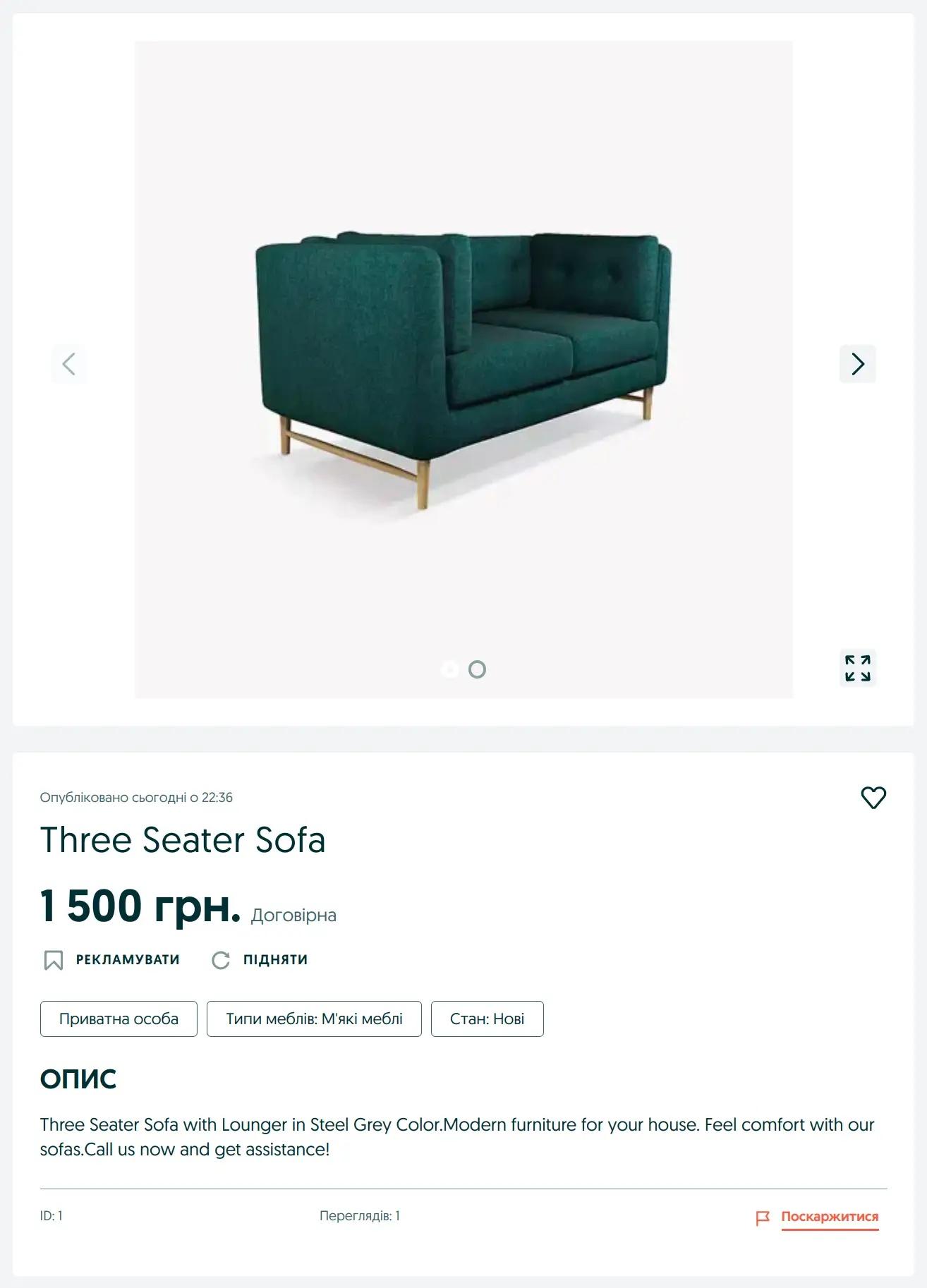
Task: Click the 1 500 грн. price
Action: tap(140, 906)
